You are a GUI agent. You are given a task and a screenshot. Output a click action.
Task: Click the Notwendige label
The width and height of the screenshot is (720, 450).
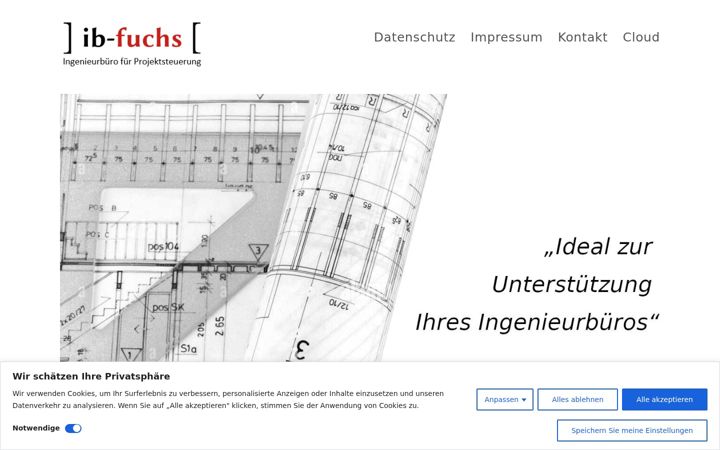tap(36, 428)
